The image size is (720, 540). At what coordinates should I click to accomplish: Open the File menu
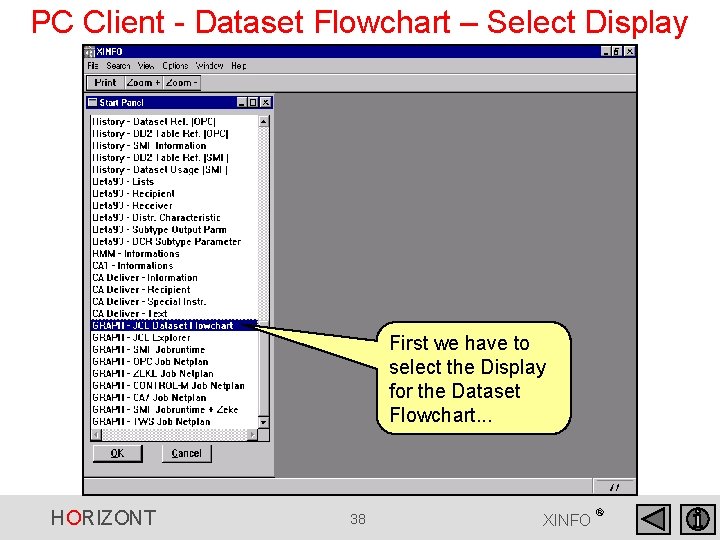pyautogui.click(x=93, y=66)
